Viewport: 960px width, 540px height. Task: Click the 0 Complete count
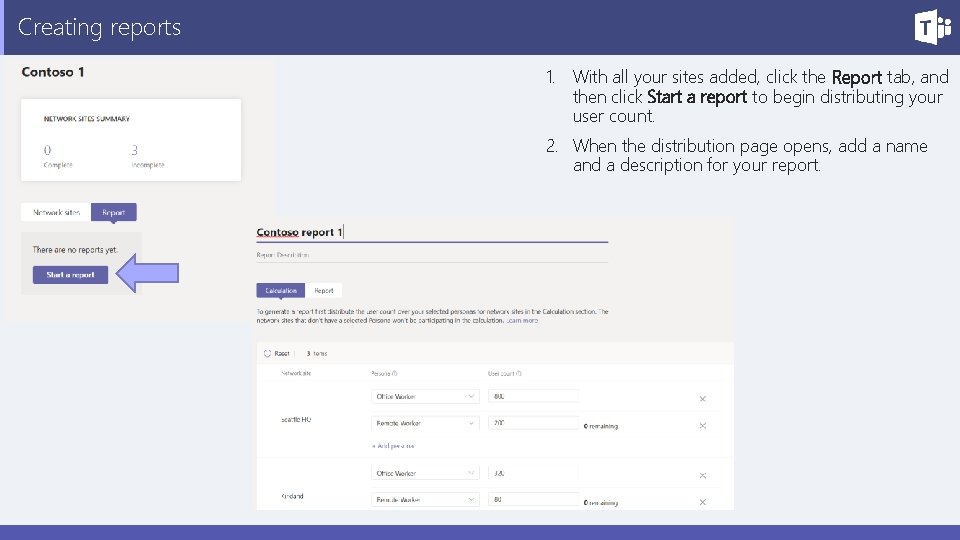58,156
